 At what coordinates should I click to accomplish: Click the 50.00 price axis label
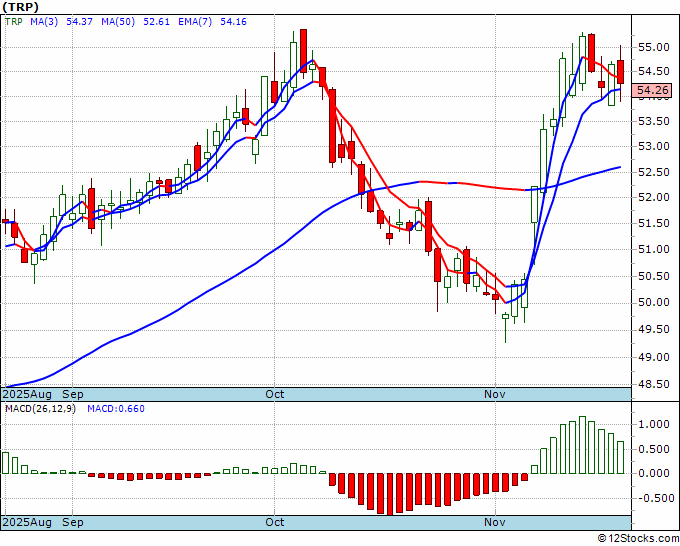pos(654,302)
